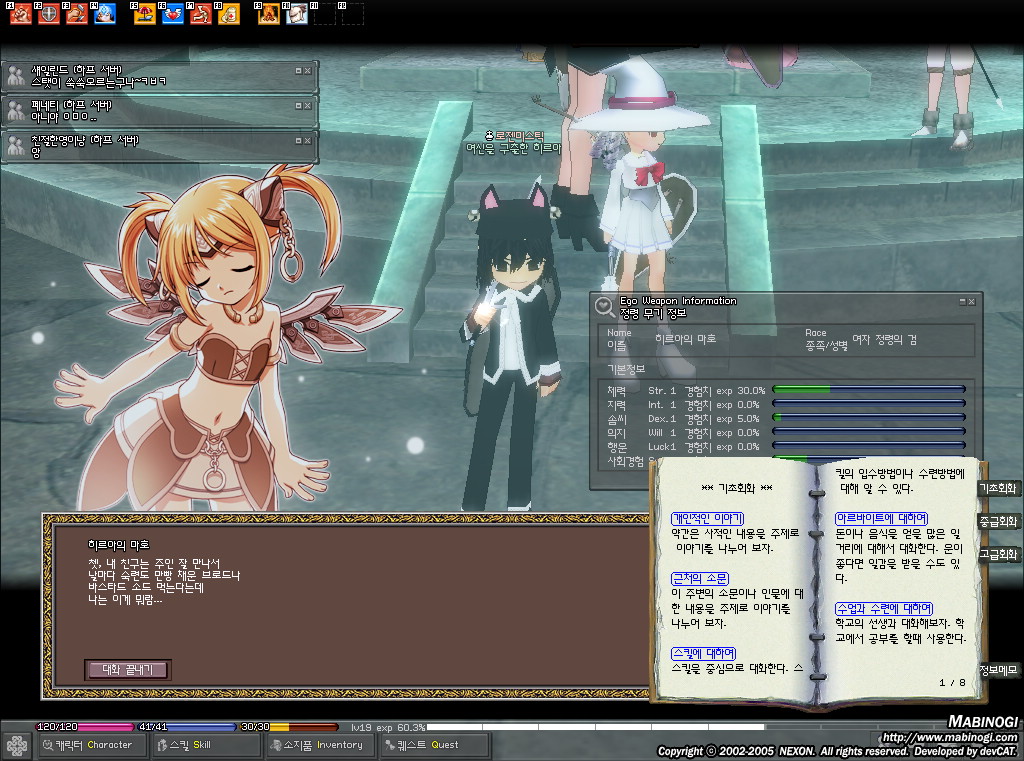Select the empty F12 hotbar slot
1024x761 pixels.
tap(353, 14)
